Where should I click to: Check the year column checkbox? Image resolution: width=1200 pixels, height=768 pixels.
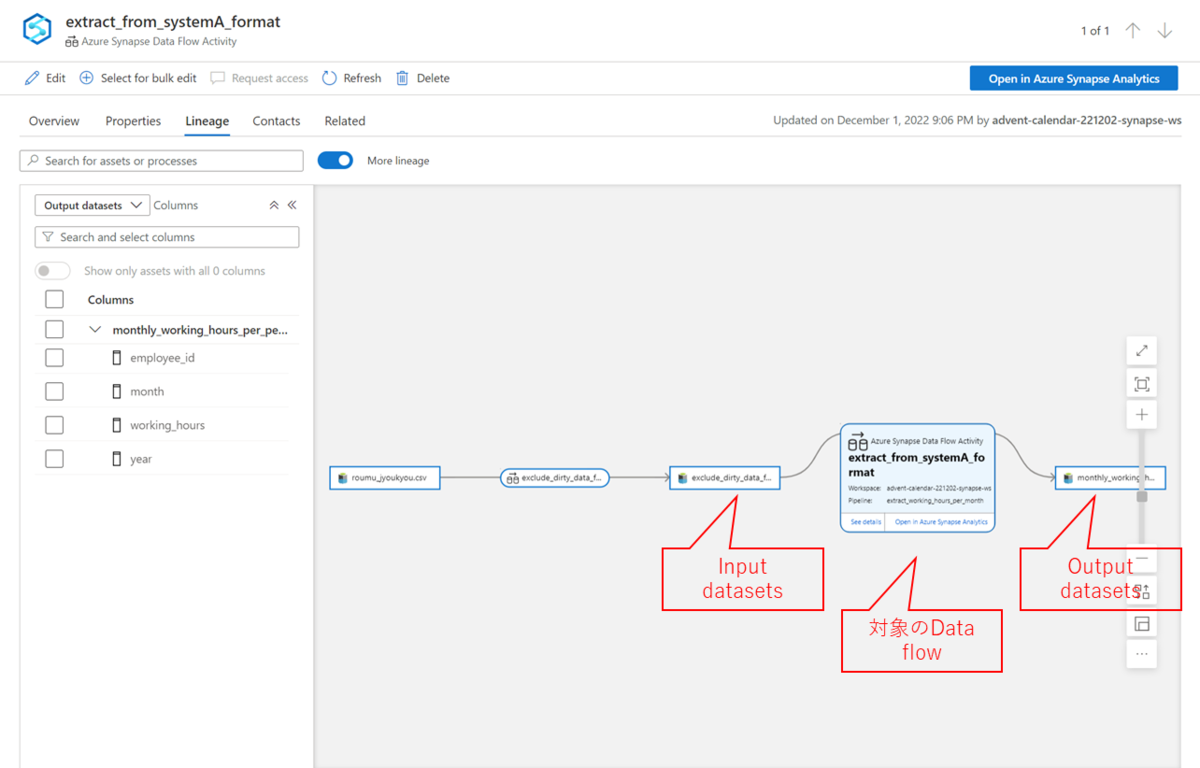click(x=54, y=459)
